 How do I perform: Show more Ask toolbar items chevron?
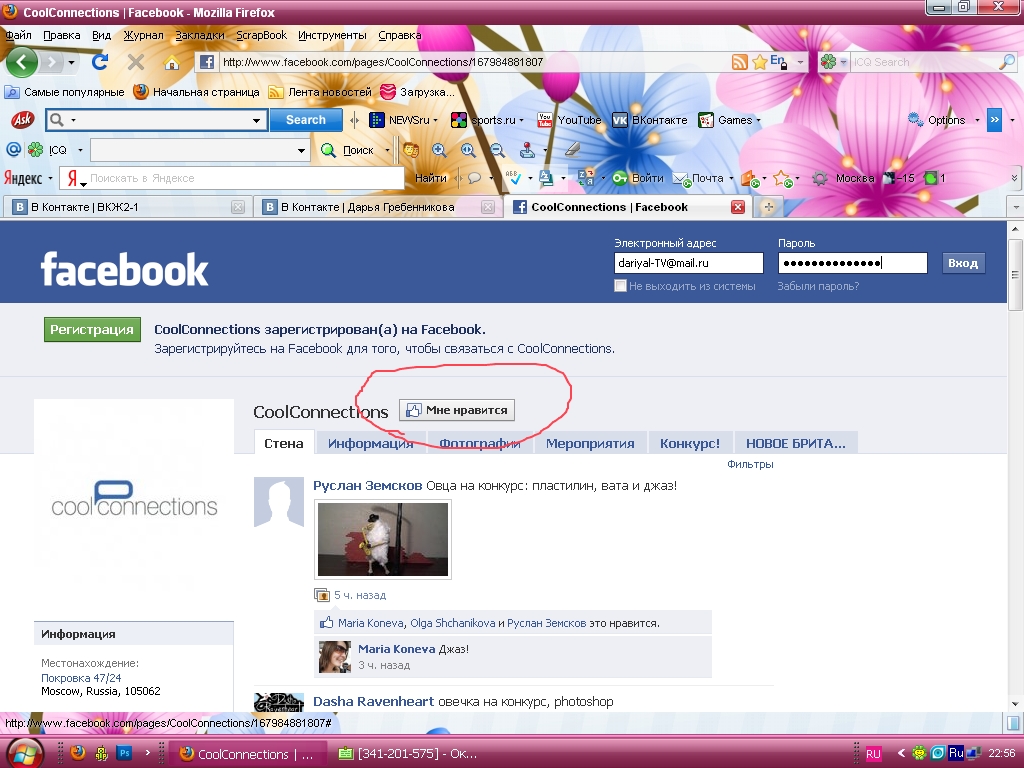coord(994,120)
